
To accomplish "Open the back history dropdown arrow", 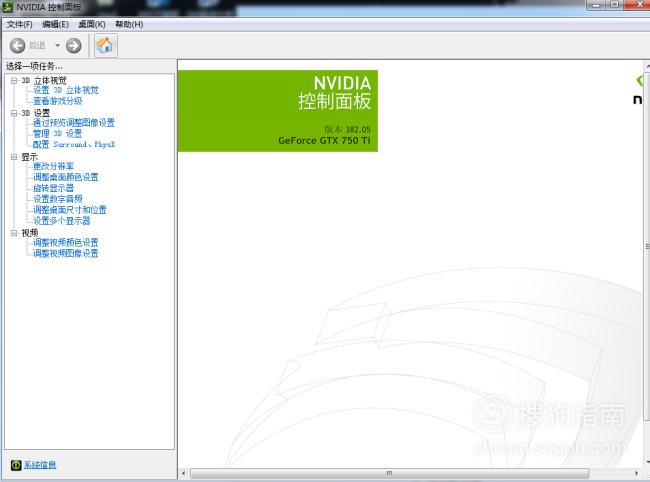I will [x=57, y=45].
